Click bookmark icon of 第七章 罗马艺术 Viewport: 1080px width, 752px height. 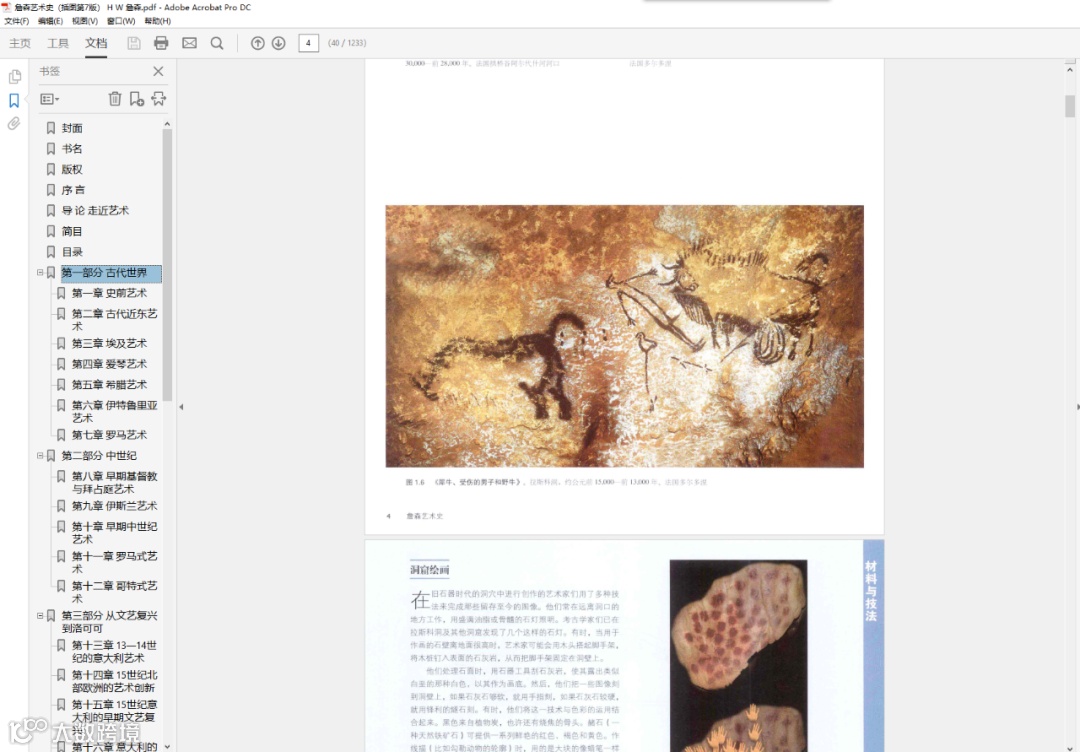pyautogui.click(x=61, y=435)
